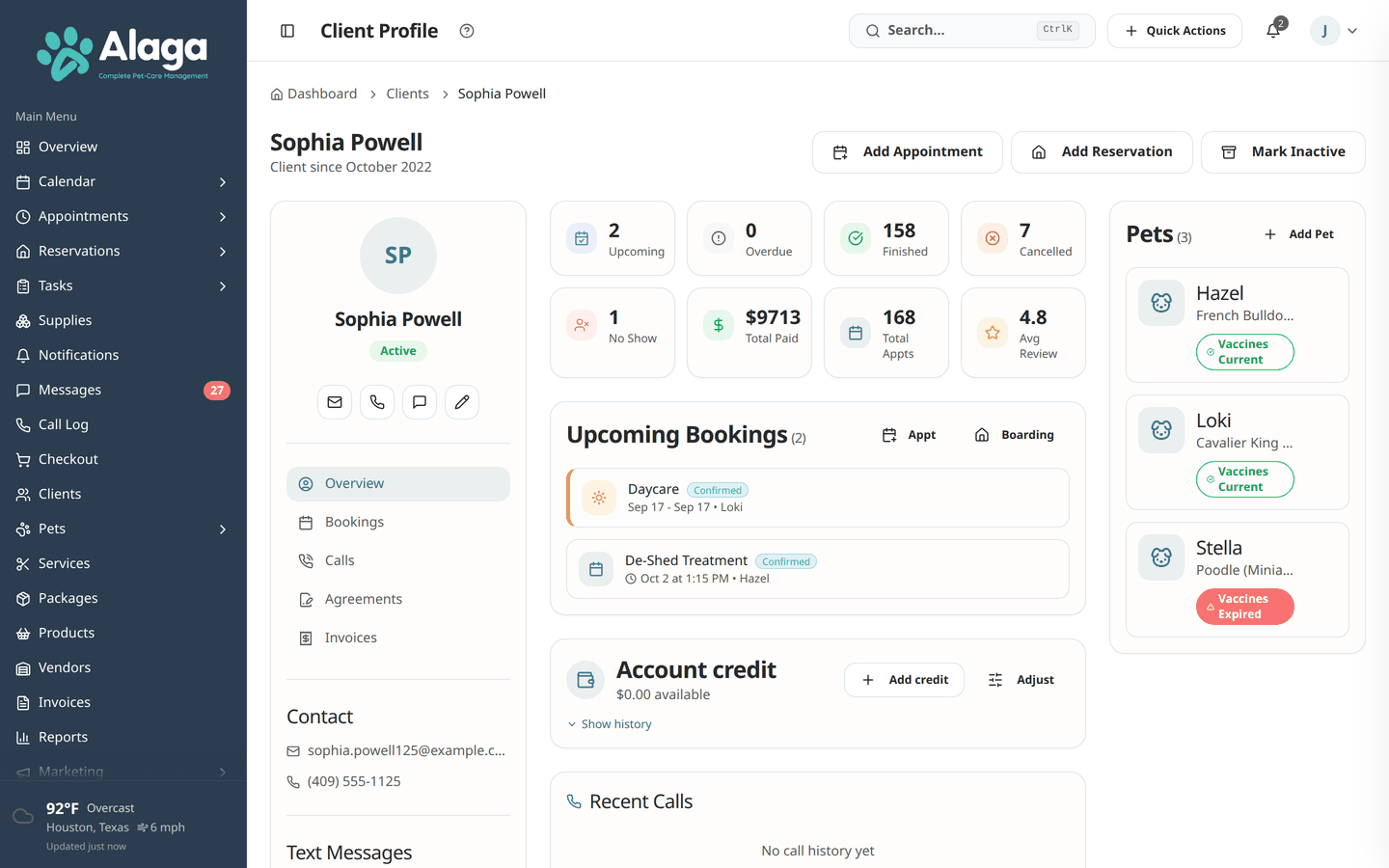Open the help question mark icon
This screenshot has width=1389, height=868.
point(467,31)
